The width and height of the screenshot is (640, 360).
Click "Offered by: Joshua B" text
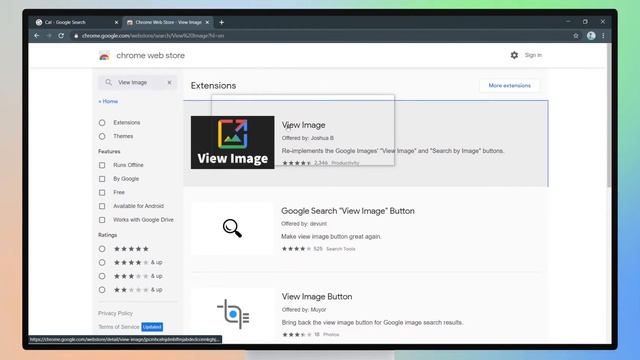pos(308,138)
